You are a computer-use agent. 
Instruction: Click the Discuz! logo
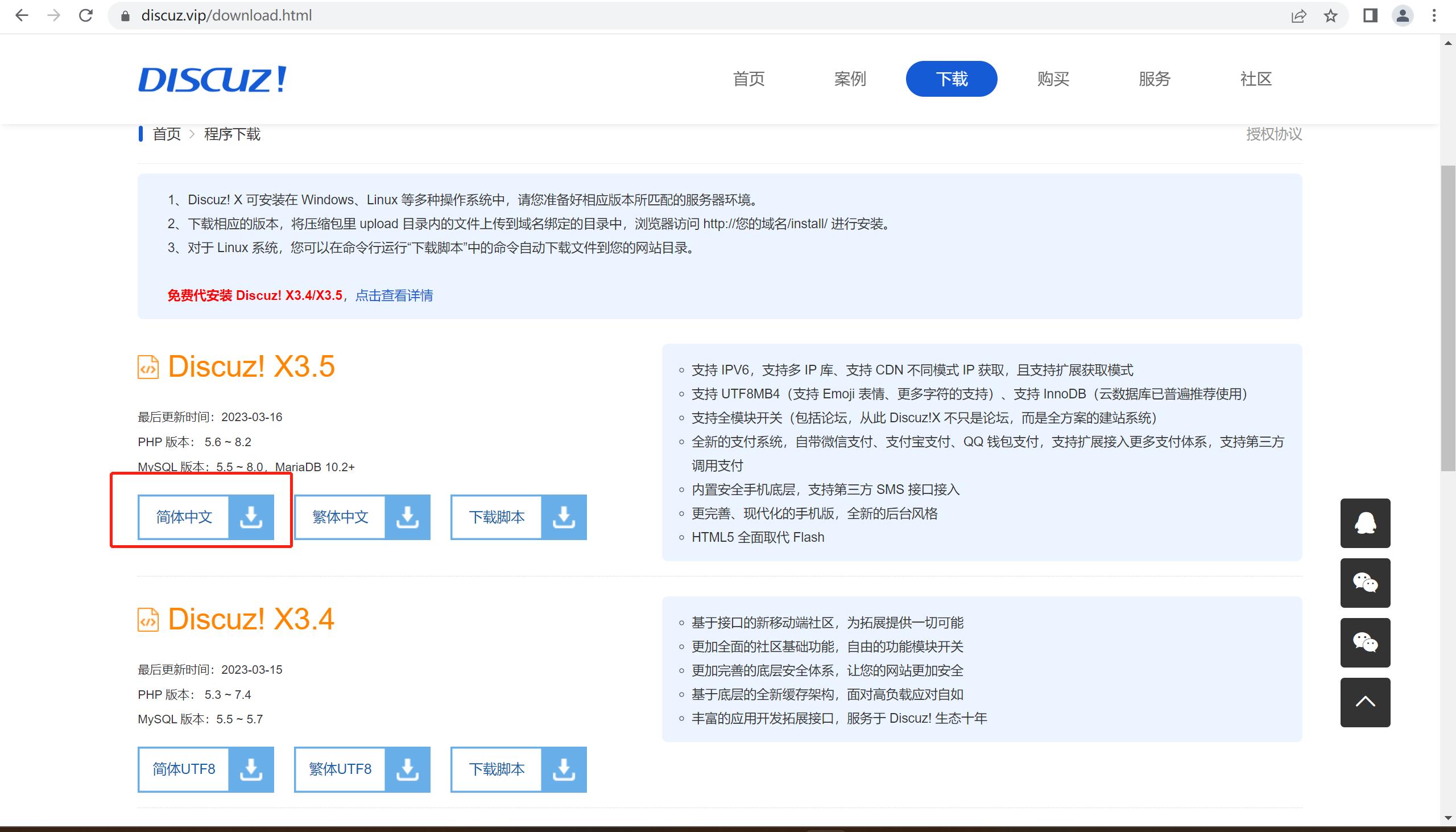212,79
